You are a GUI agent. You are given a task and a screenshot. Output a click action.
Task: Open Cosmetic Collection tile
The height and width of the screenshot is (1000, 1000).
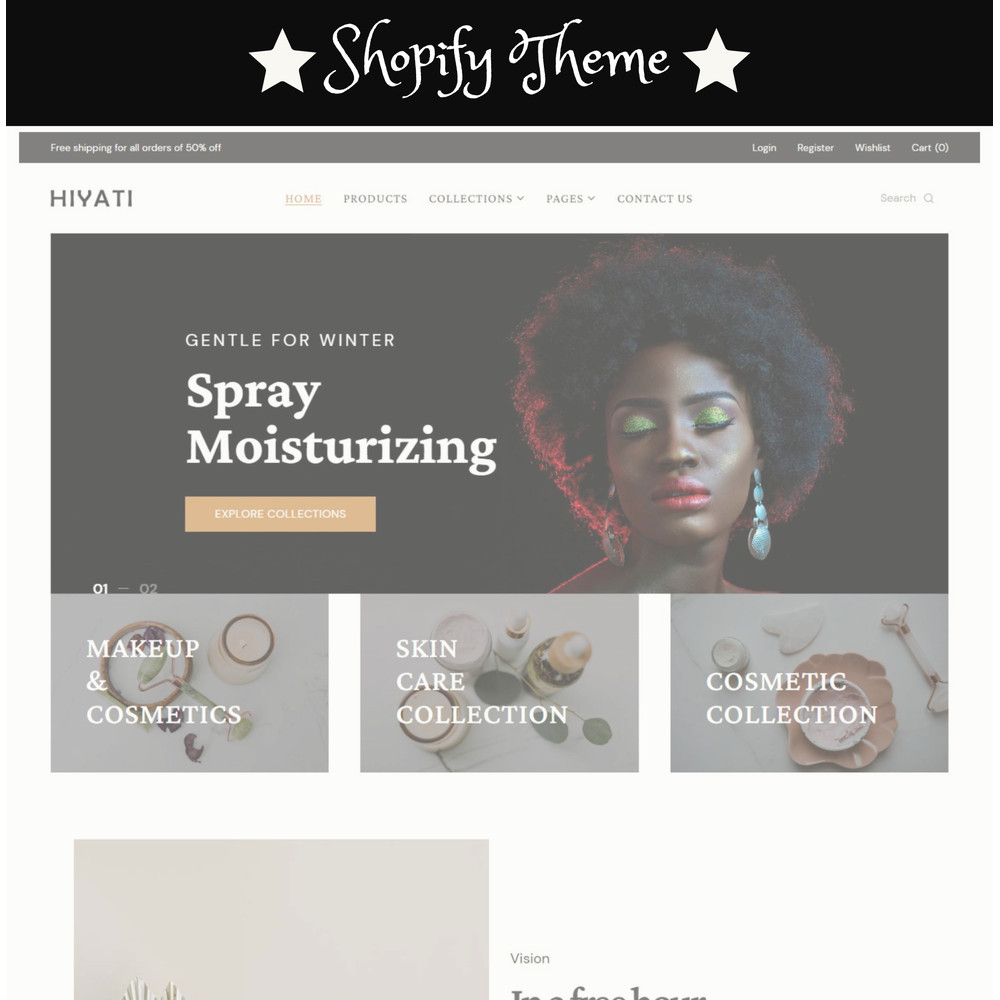tap(809, 683)
